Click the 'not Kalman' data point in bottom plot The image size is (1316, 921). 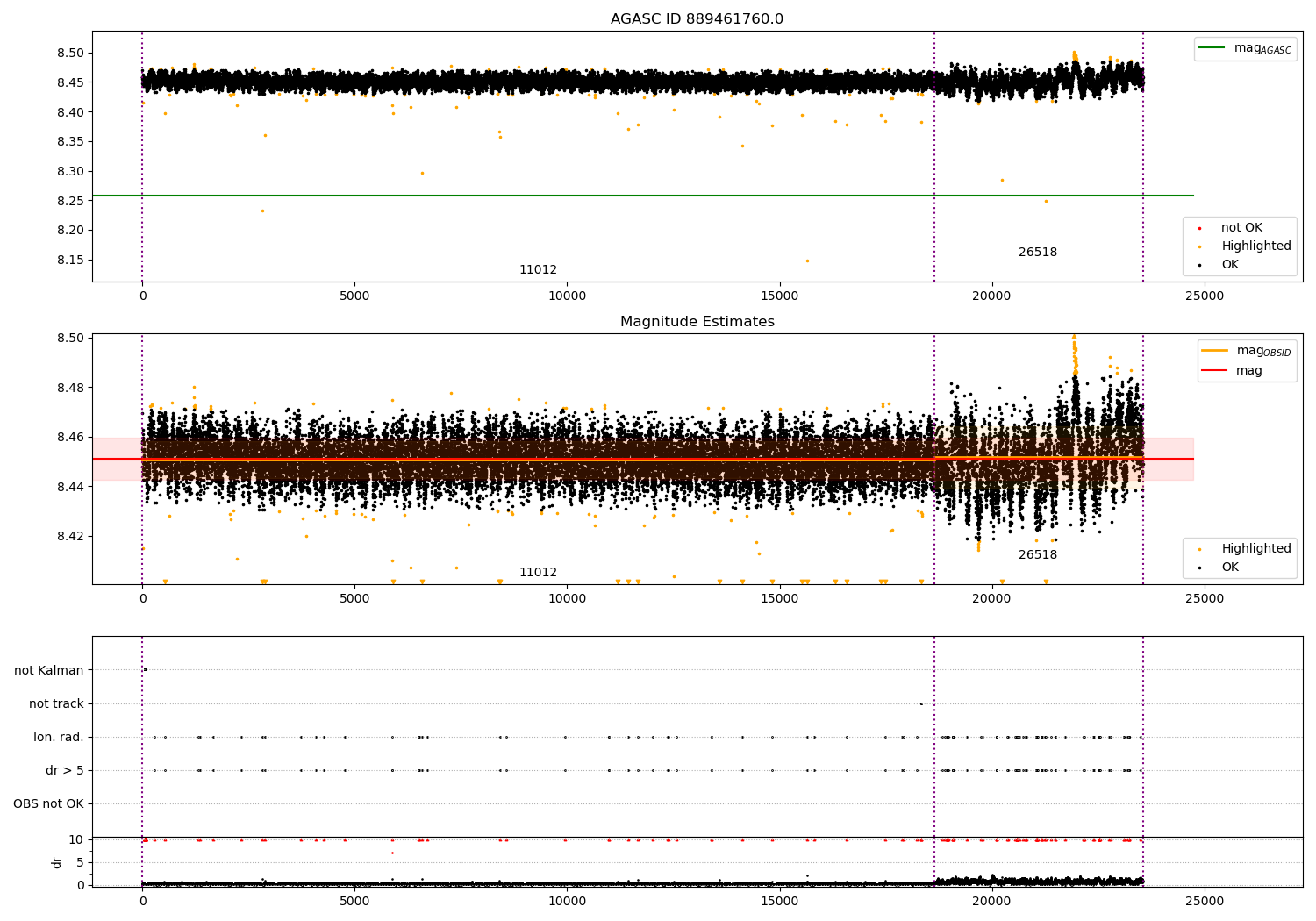(145, 670)
